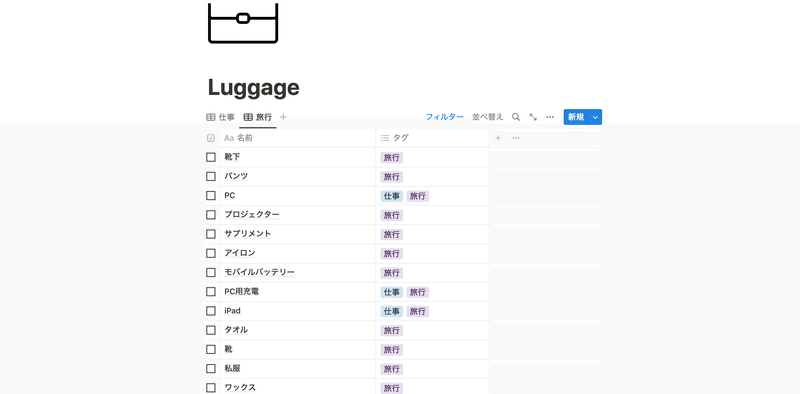Click the 旅行 tag in iPad row
This screenshot has height=394, width=800.
coord(418,311)
